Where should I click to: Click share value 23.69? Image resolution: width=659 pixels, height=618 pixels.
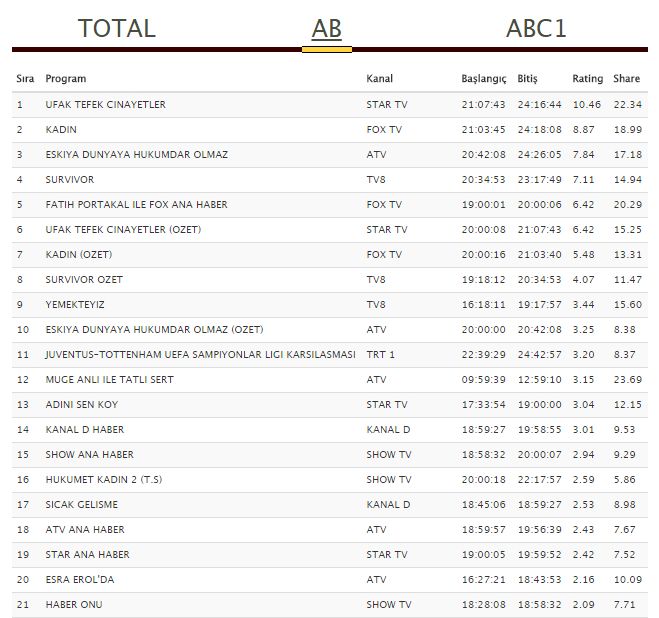(628, 380)
